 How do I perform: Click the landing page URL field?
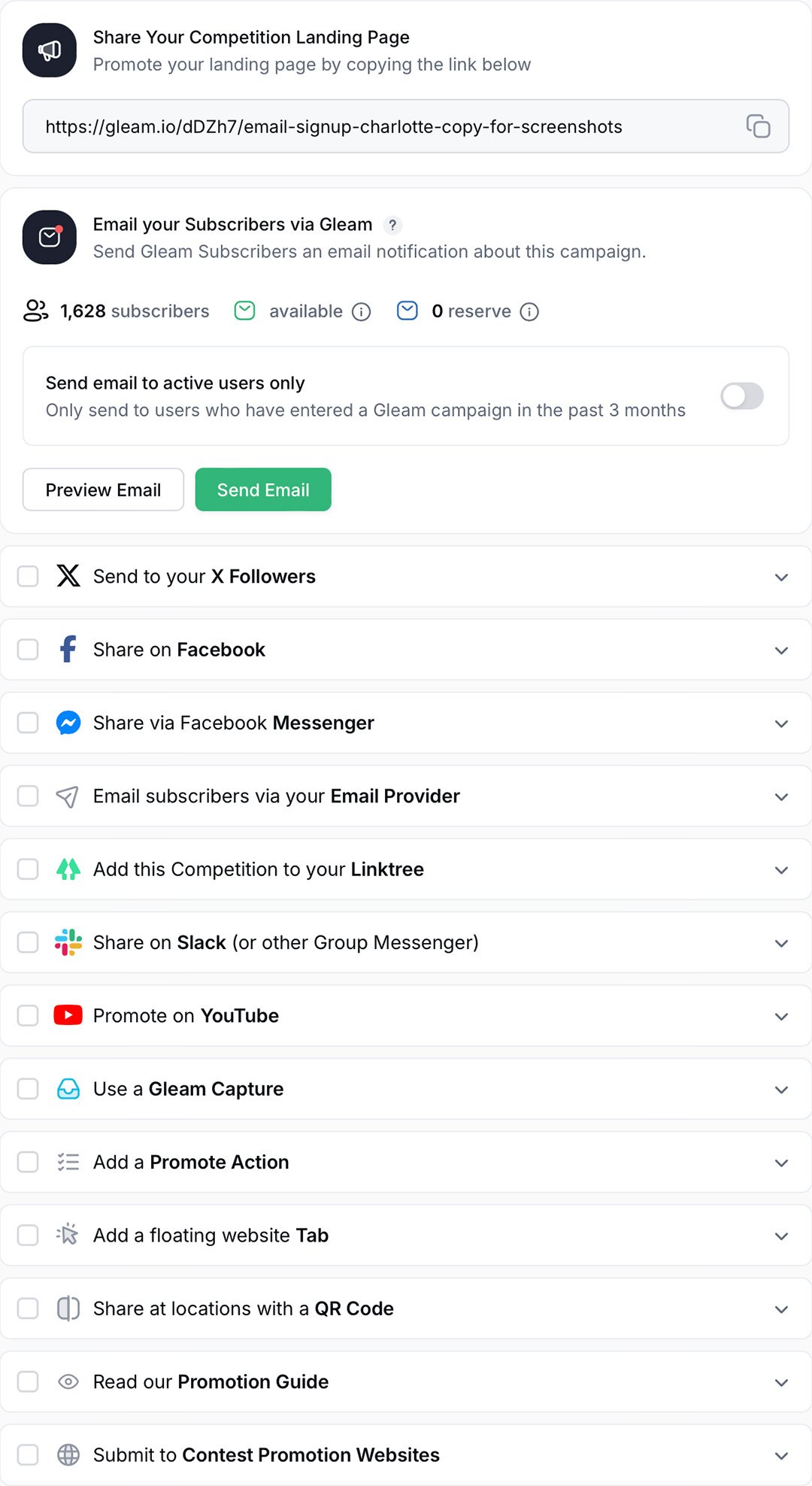pos(376,126)
